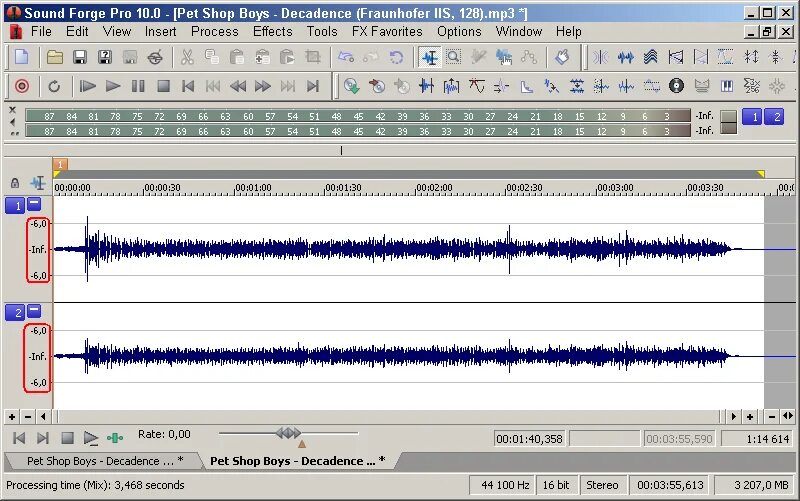
Task: Click Rewind in transport toolbar
Action: click(238, 86)
